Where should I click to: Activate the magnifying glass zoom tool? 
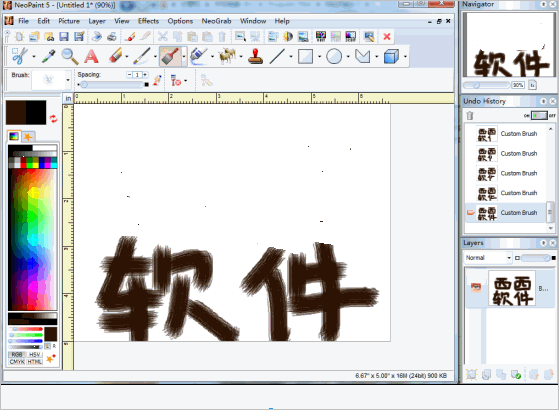[x=70, y=56]
